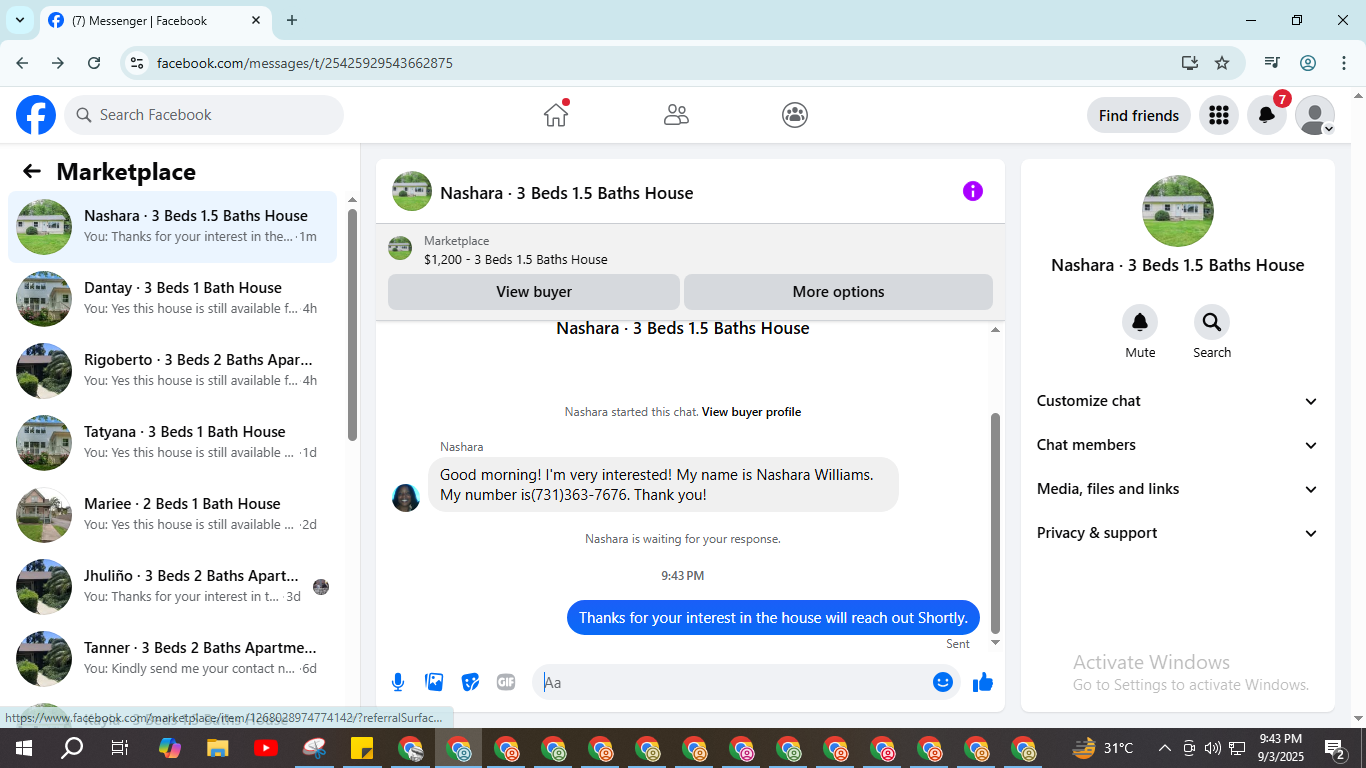This screenshot has height=768, width=1366.
Task: Open Dantay 3 Beds 1 Bath House chat
Action: pos(172,298)
